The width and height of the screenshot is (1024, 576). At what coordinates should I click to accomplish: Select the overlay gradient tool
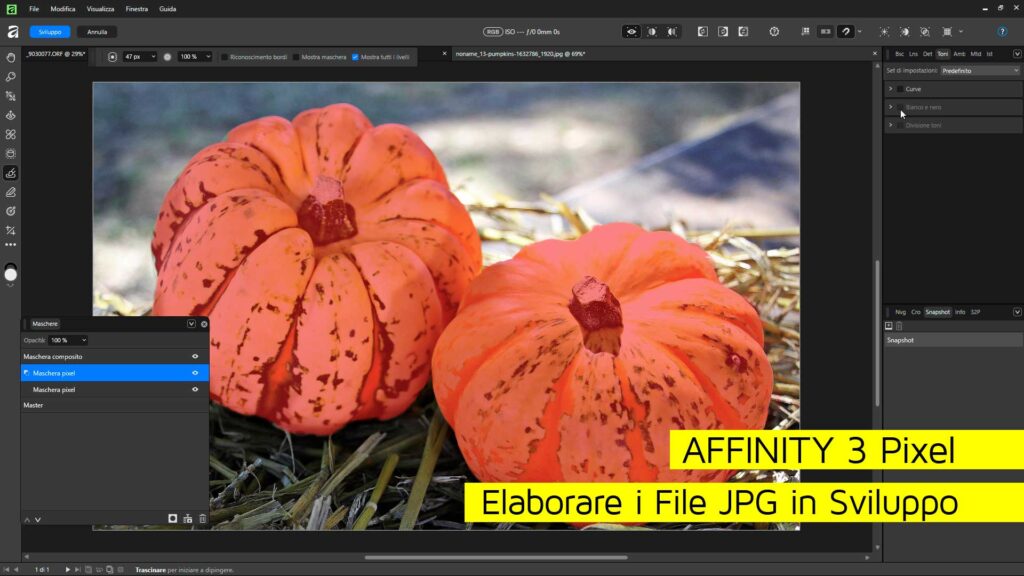(x=10, y=211)
